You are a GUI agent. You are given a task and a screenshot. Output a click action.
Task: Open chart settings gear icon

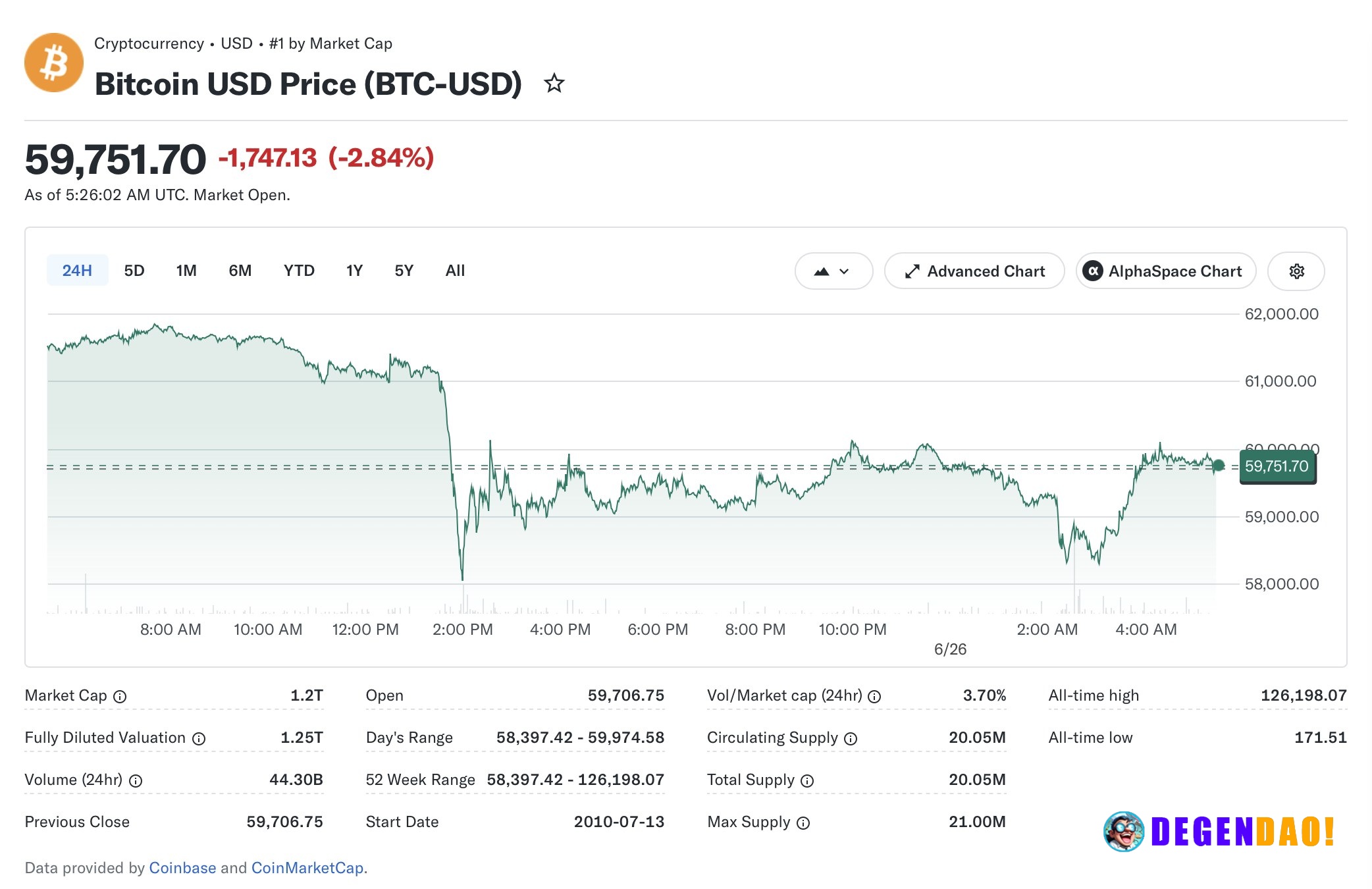(1296, 271)
